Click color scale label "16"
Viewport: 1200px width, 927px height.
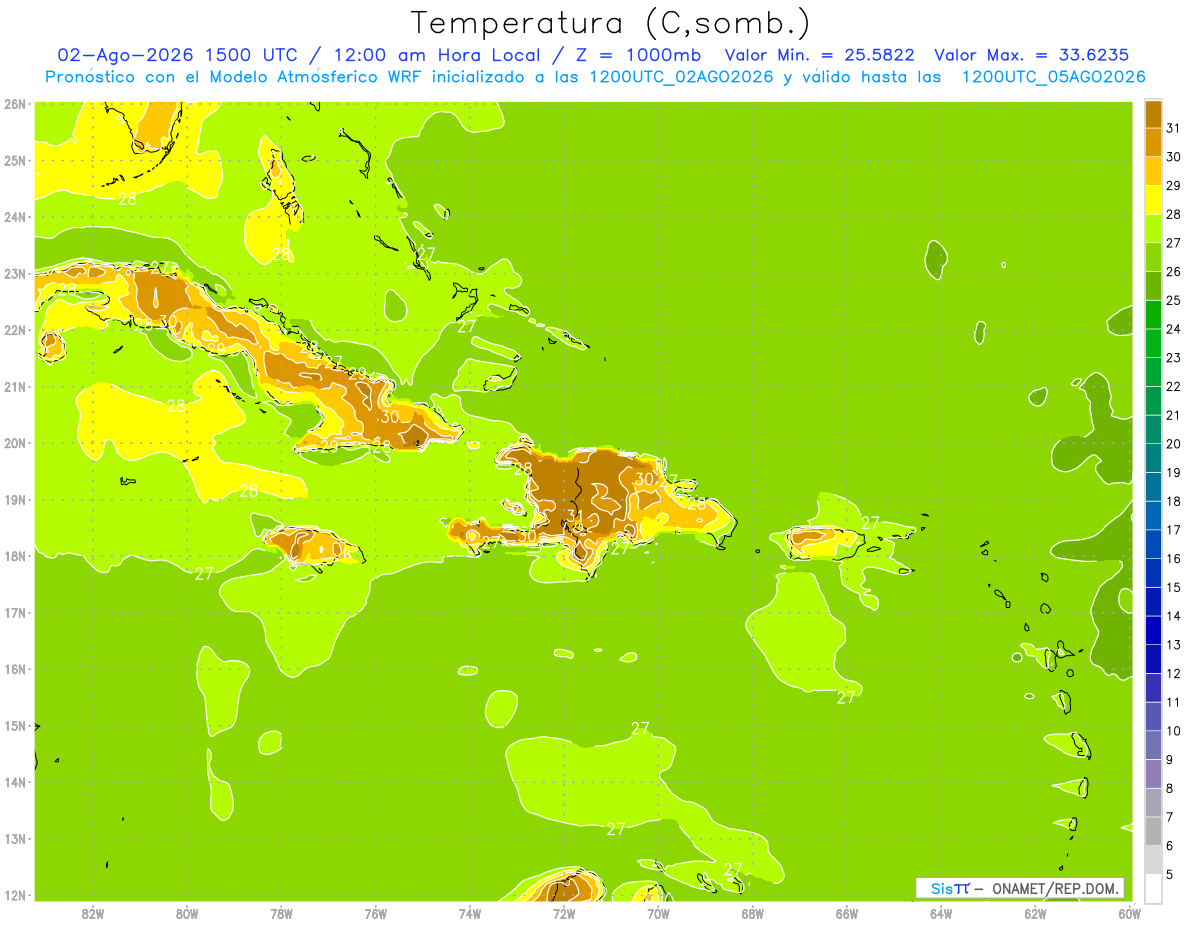pyautogui.click(x=1173, y=559)
